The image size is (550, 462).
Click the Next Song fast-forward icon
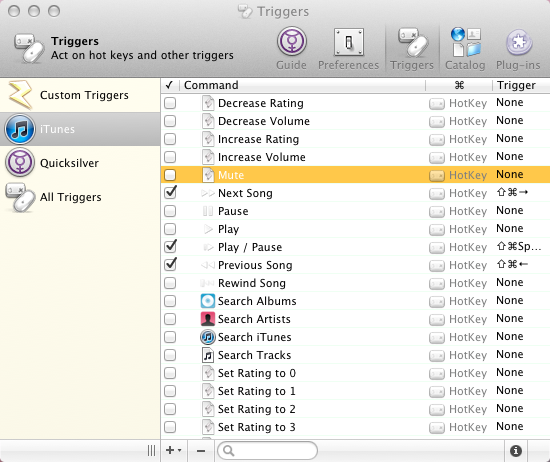[x=208, y=193]
